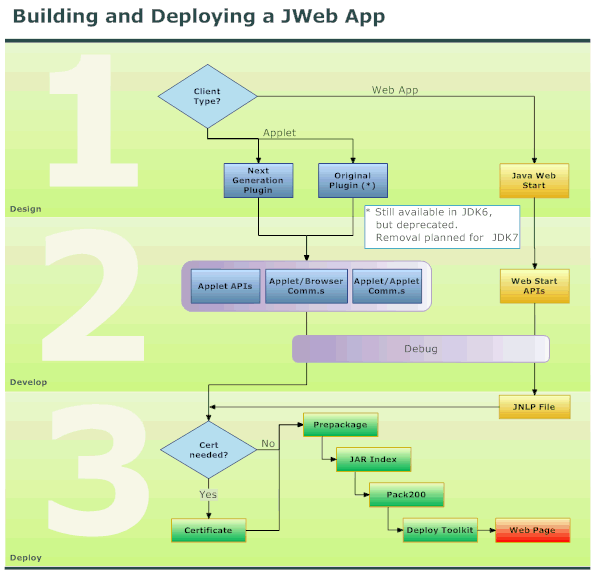This screenshot has height=576, width=594.
Task: Click the Applet/Applet Comm.s box
Action: pyautogui.click(x=387, y=286)
